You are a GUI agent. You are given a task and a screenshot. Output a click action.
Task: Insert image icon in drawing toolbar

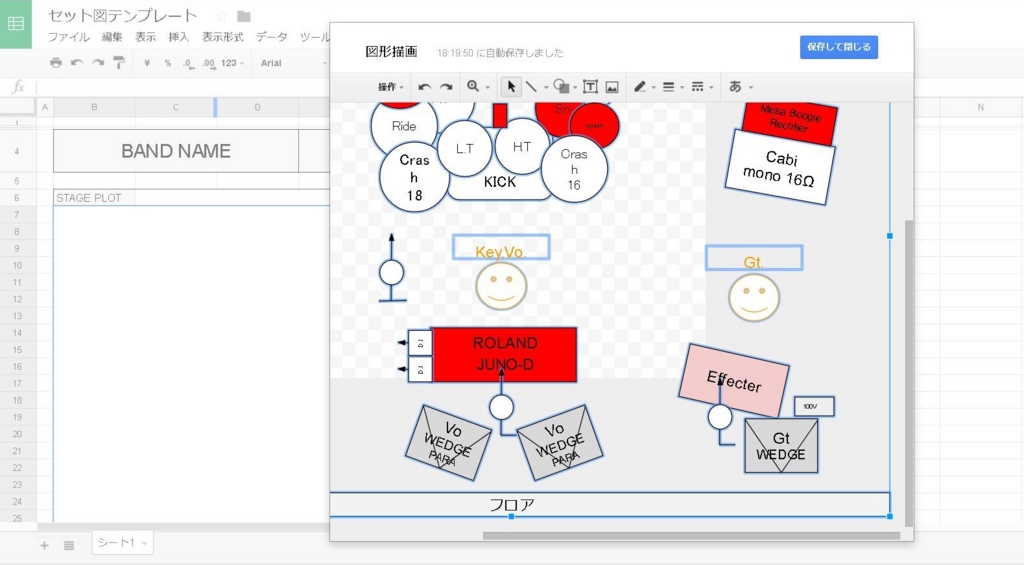click(612, 87)
